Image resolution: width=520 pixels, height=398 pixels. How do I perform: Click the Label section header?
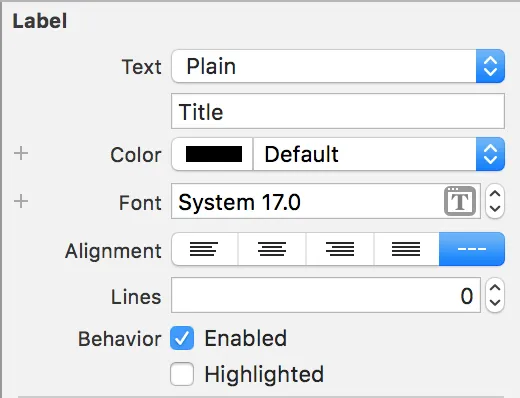(40, 21)
